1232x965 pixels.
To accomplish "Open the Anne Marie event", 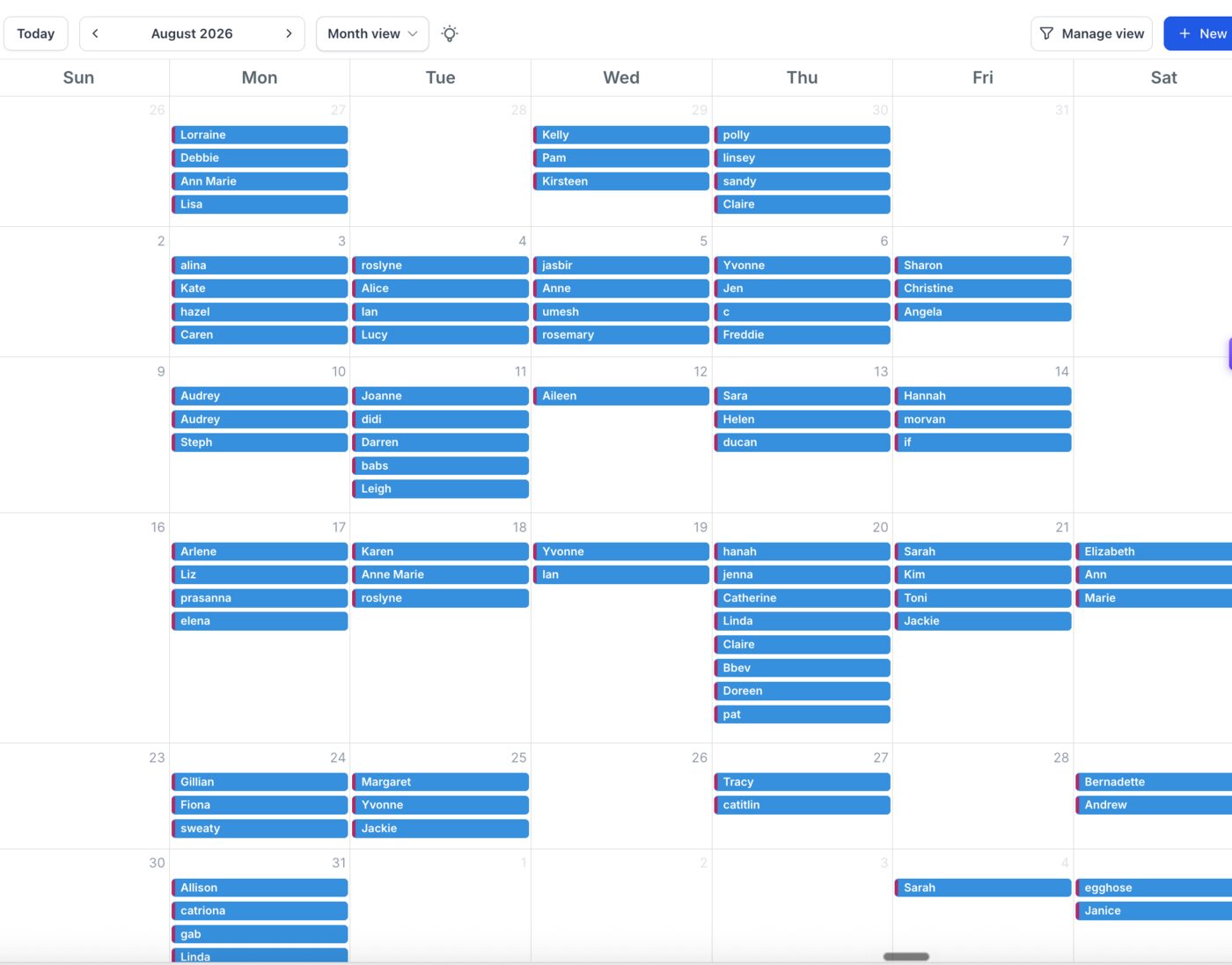I will tap(440, 574).
